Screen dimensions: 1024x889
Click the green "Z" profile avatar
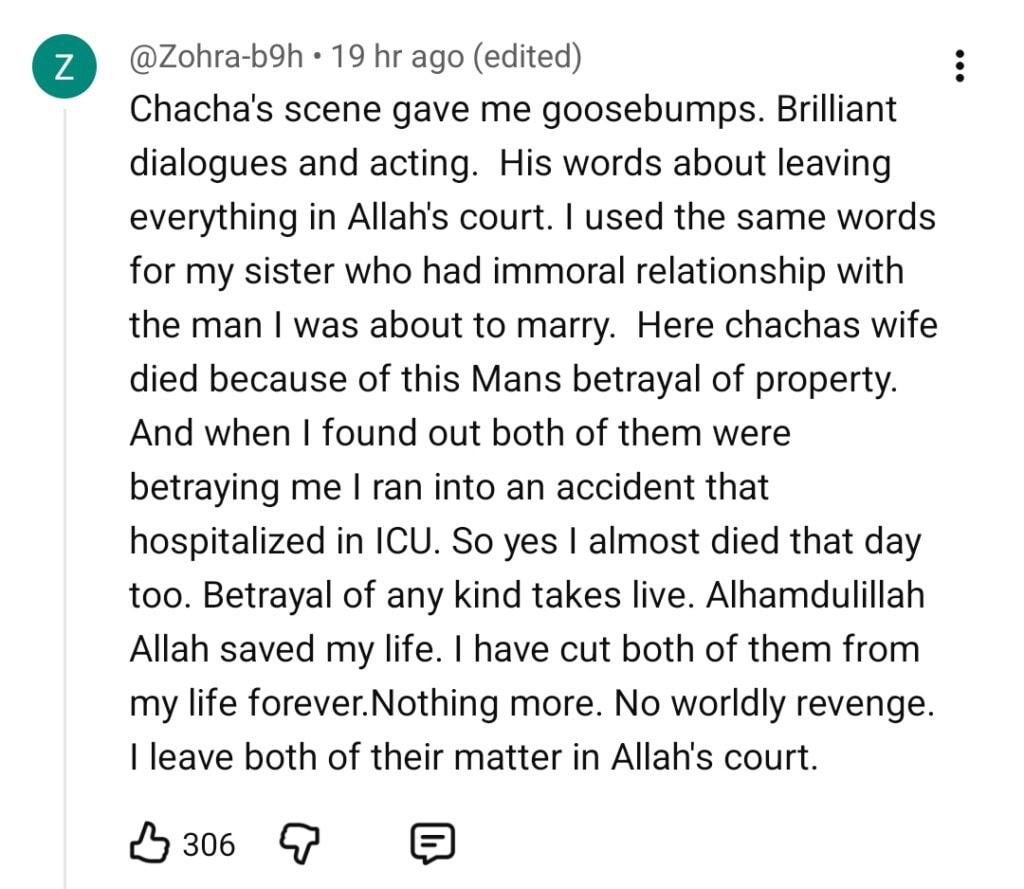(x=63, y=67)
